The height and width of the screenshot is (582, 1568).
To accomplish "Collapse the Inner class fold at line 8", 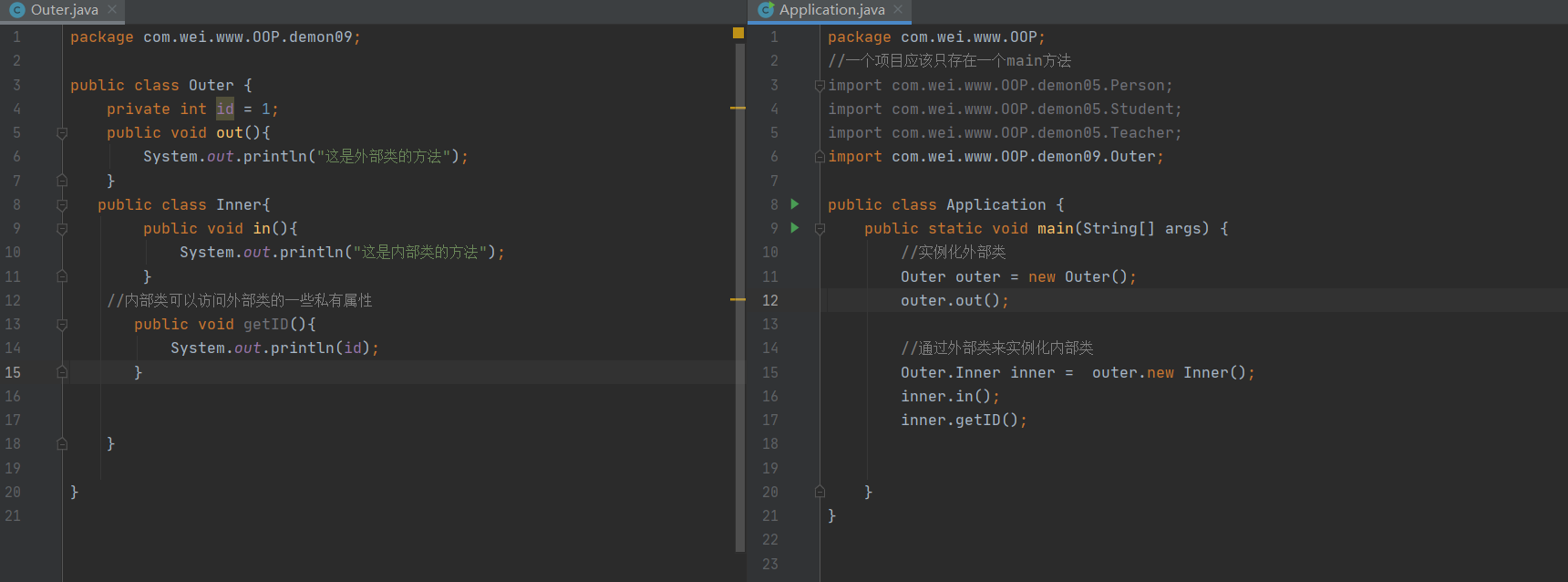I will pos(62,205).
